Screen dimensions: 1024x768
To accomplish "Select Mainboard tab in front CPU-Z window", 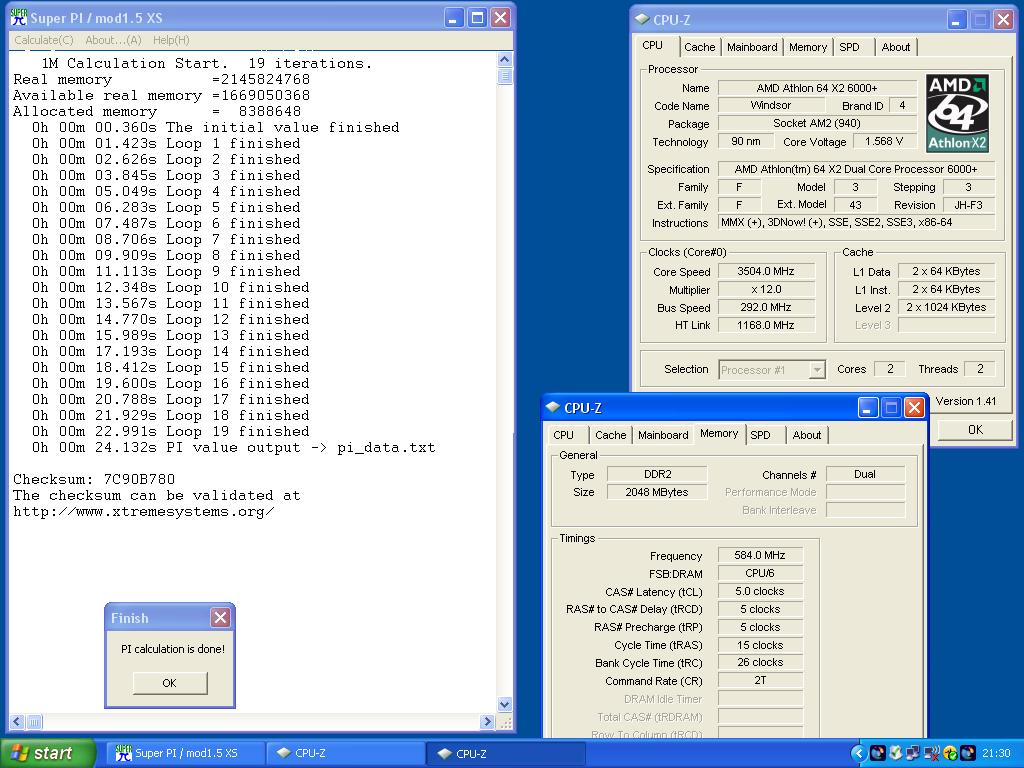I will tap(663, 435).
